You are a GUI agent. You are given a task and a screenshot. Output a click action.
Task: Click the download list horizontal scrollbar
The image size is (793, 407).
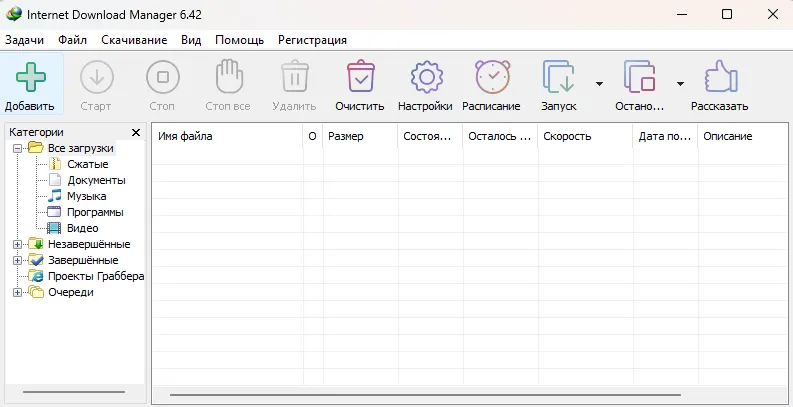click(x=425, y=394)
